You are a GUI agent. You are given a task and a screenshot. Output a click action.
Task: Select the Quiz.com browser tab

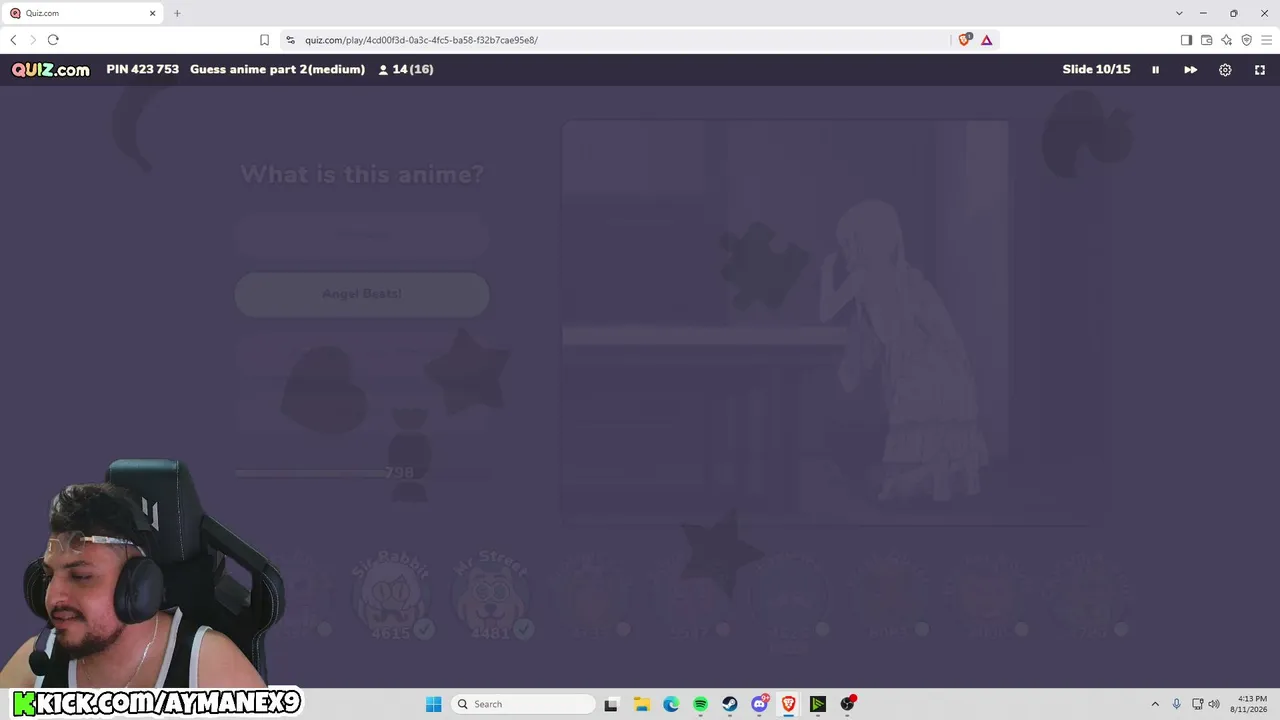[83, 13]
